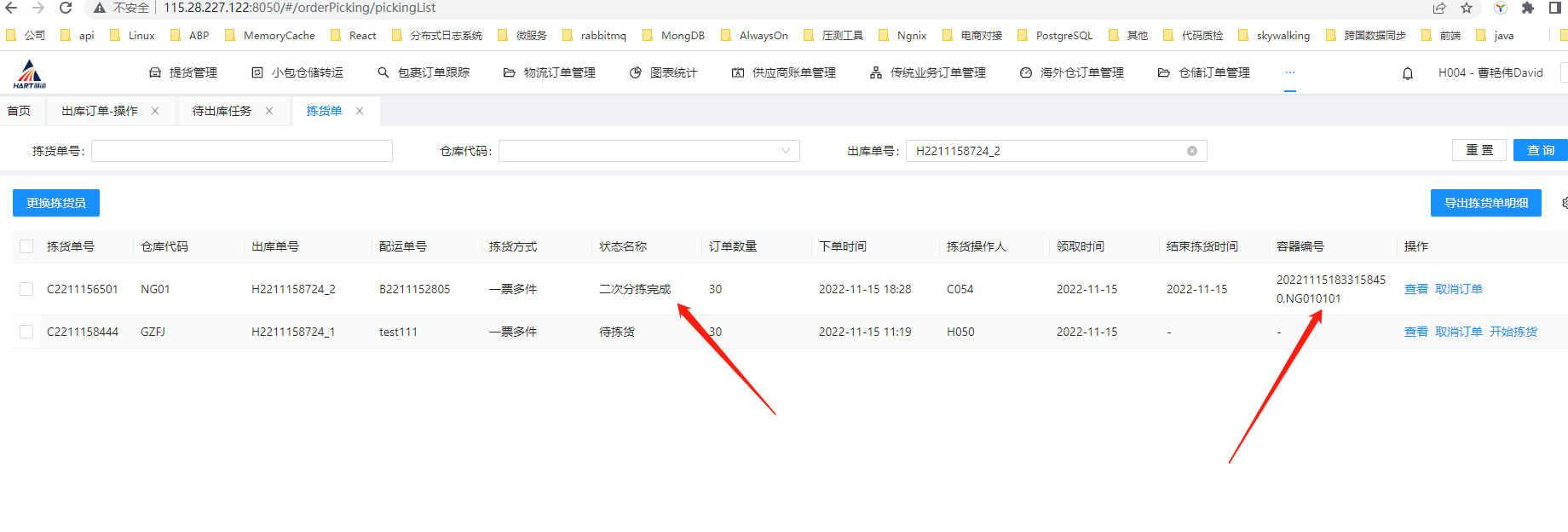Image resolution: width=1568 pixels, height=532 pixels.
Task: Open the 提货管理 menu
Action: click(183, 73)
